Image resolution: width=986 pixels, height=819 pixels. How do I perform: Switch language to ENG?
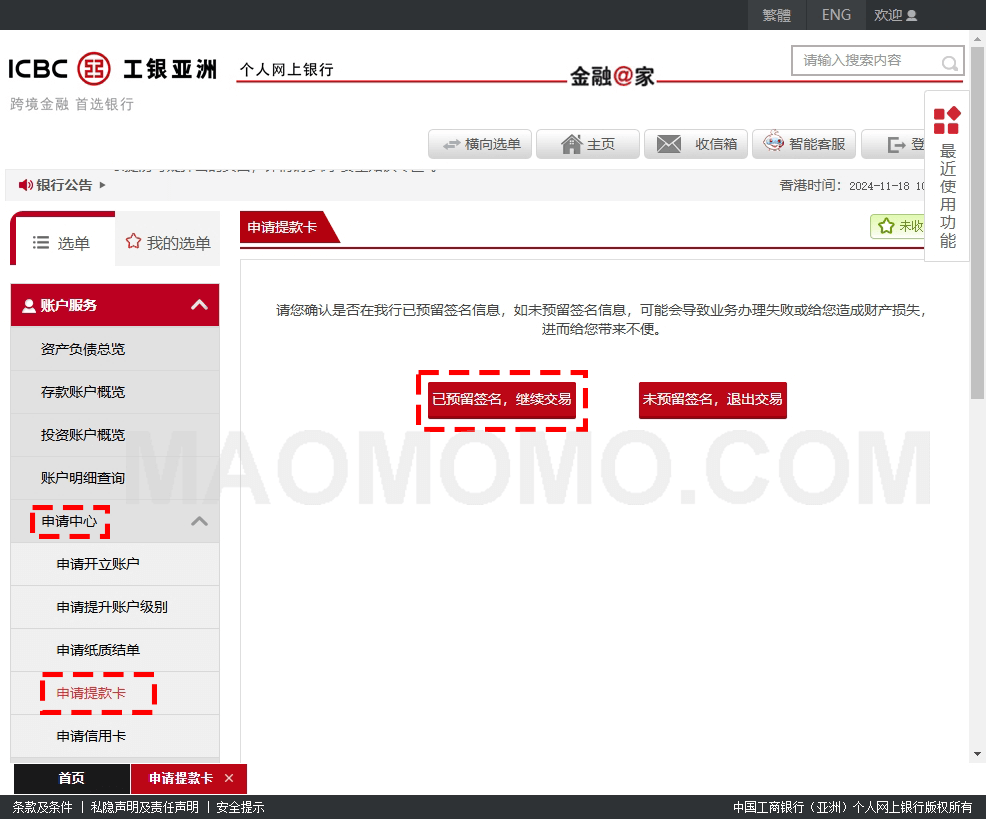[x=836, y=15]
